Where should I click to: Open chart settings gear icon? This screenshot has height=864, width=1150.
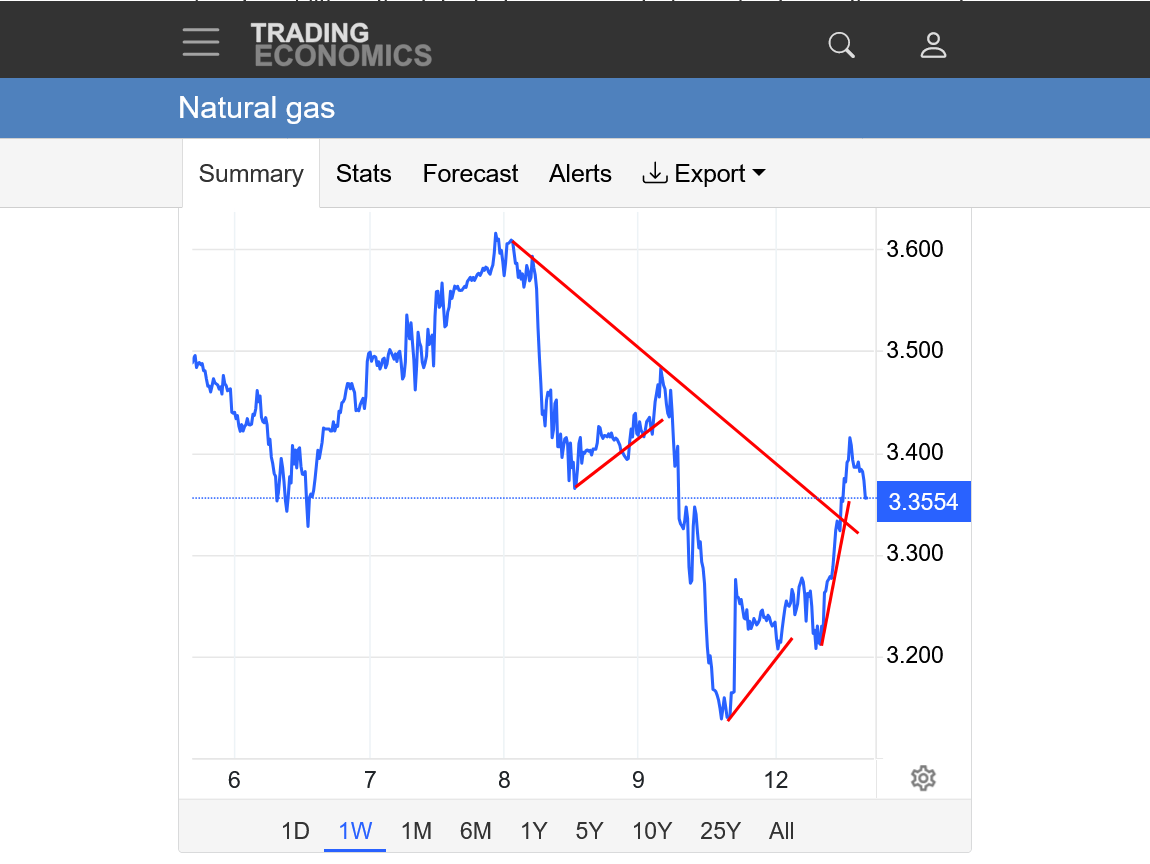[923, 778]
